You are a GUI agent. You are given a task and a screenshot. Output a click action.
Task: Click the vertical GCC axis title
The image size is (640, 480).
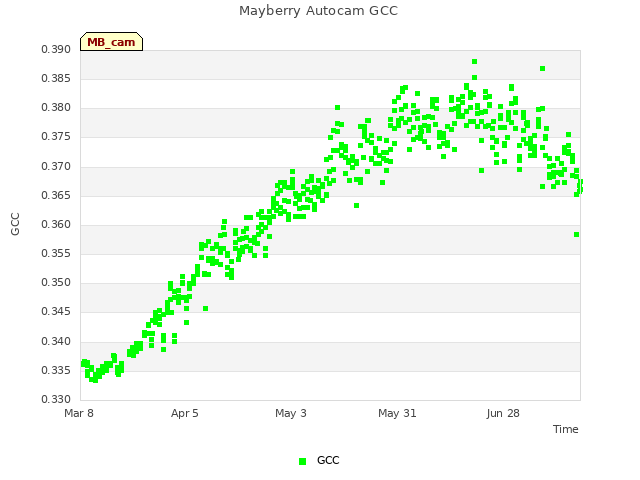pyautogui.click(x=15, y=224)
